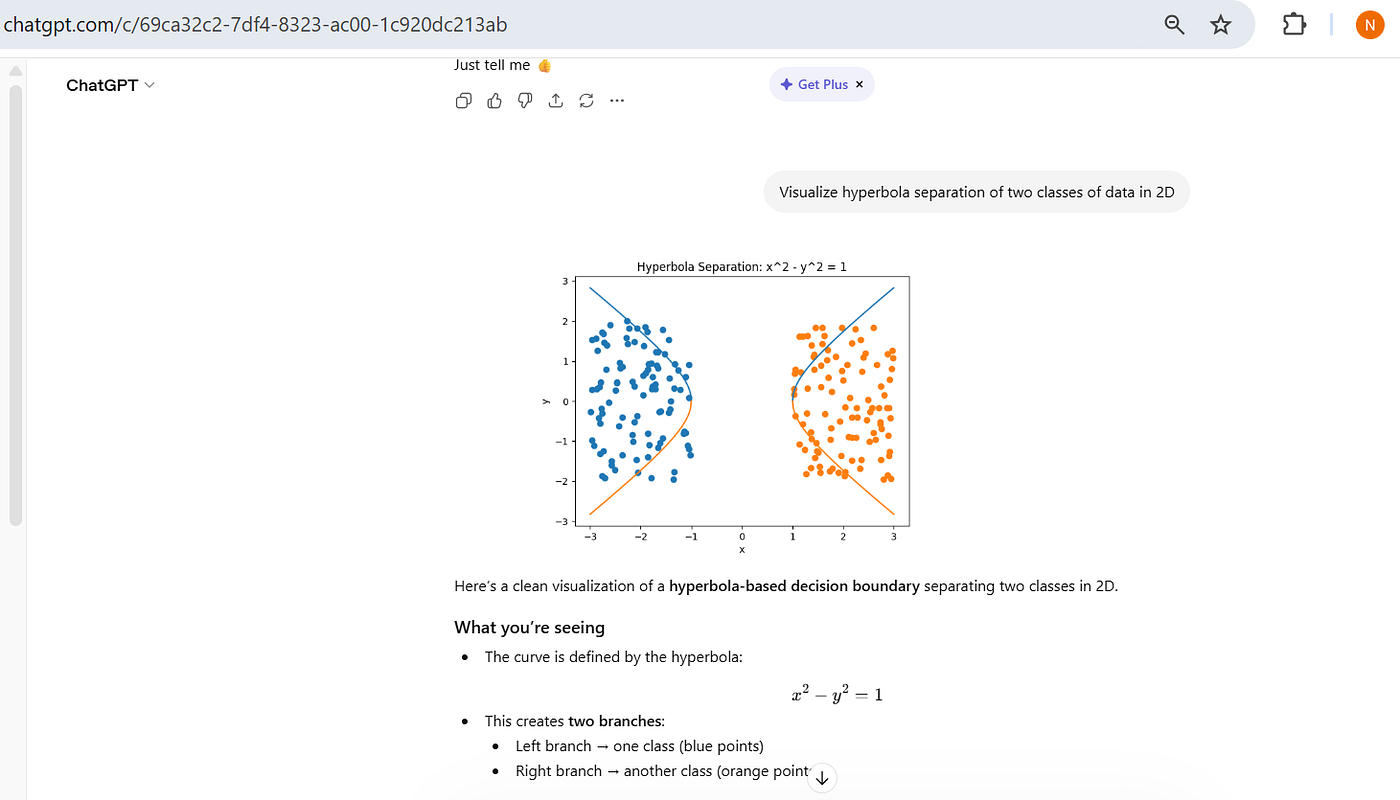The image size is (1400, 800).
Task: Copy the ChatGPT response text
Action: [463, 101]
